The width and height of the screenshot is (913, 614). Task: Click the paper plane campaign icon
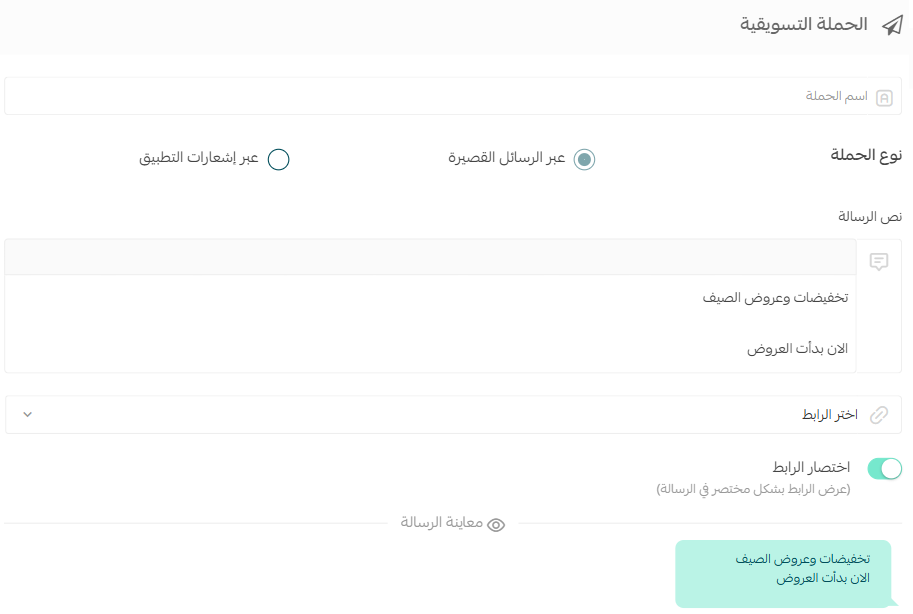[892, 25]
